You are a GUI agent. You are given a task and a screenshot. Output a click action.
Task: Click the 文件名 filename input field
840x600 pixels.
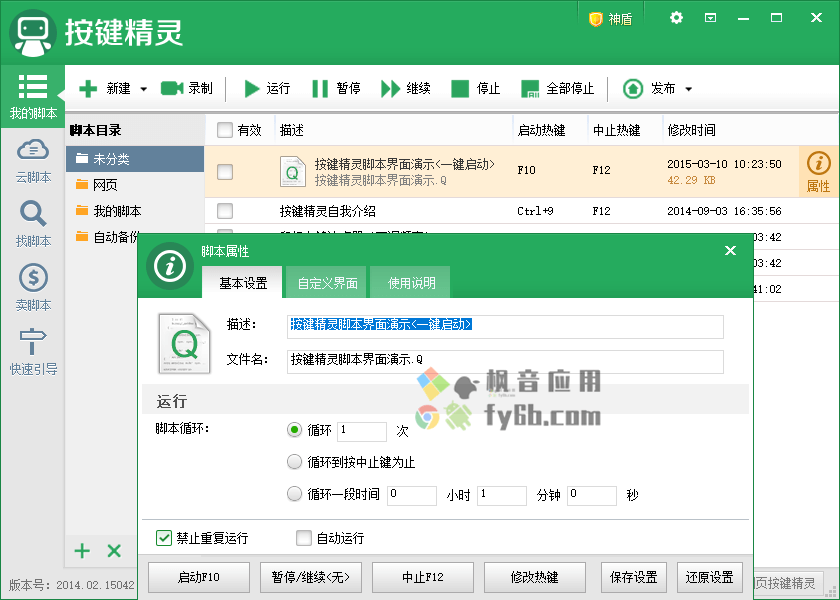coord(505,362)
